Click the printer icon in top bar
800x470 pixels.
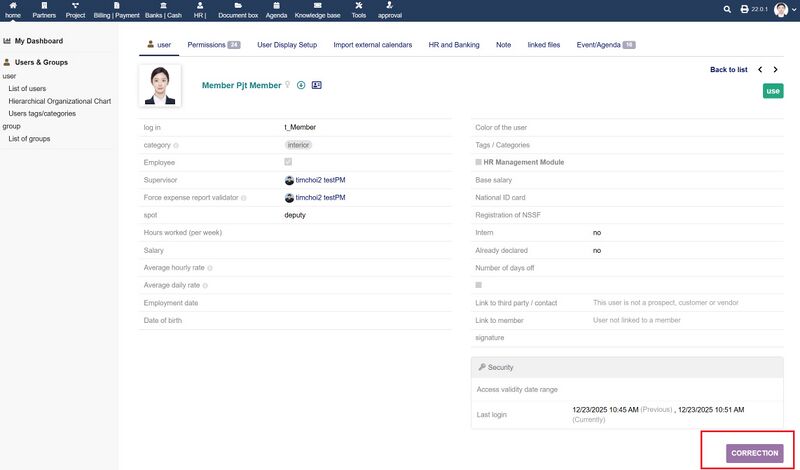coord(744,9)
